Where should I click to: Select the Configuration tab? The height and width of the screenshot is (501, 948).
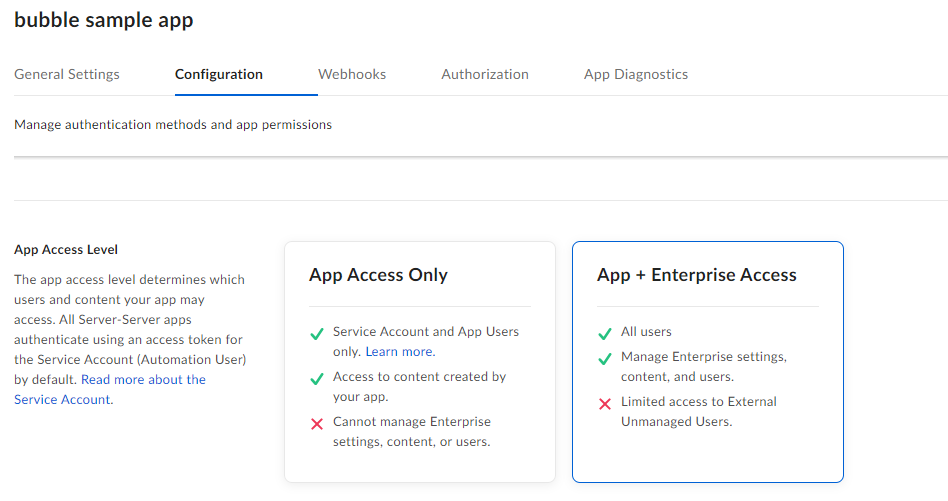pos(219,74)
